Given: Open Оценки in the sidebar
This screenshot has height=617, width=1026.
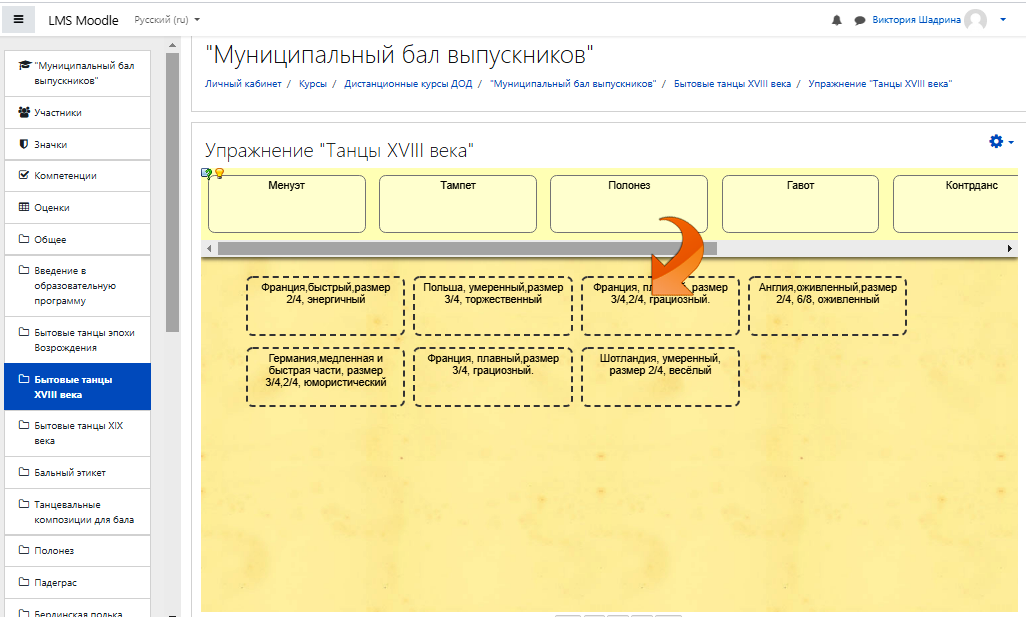Looking at the screenshot, I should pos(52,208).
